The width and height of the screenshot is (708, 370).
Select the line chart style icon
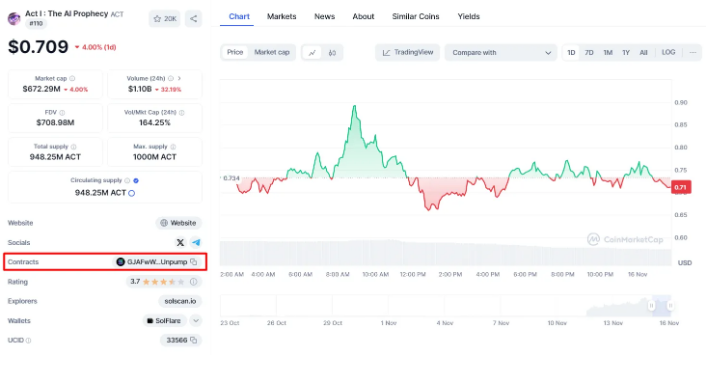tap(312, 53)
